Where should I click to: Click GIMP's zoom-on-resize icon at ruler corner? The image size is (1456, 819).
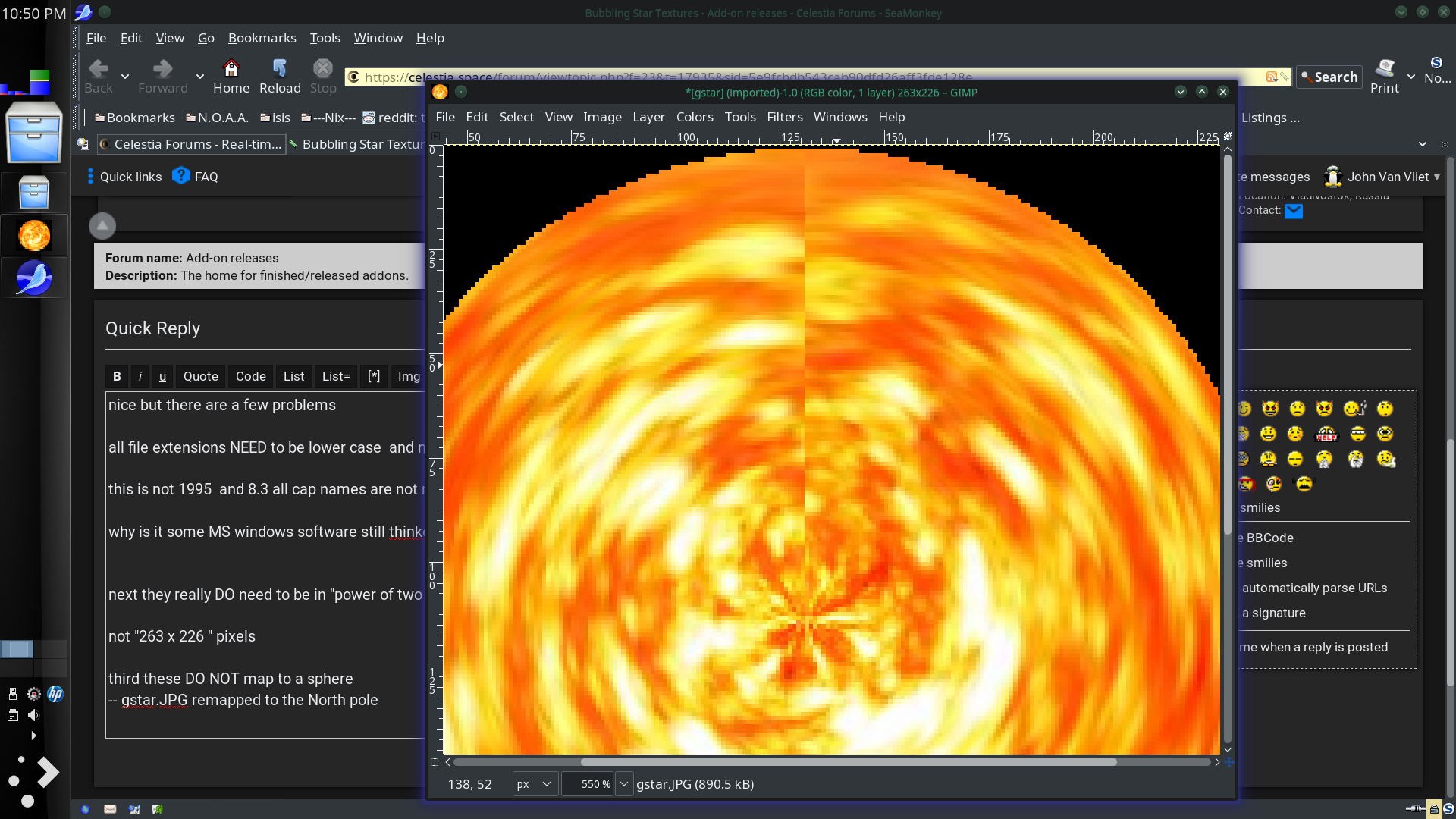1228,136
